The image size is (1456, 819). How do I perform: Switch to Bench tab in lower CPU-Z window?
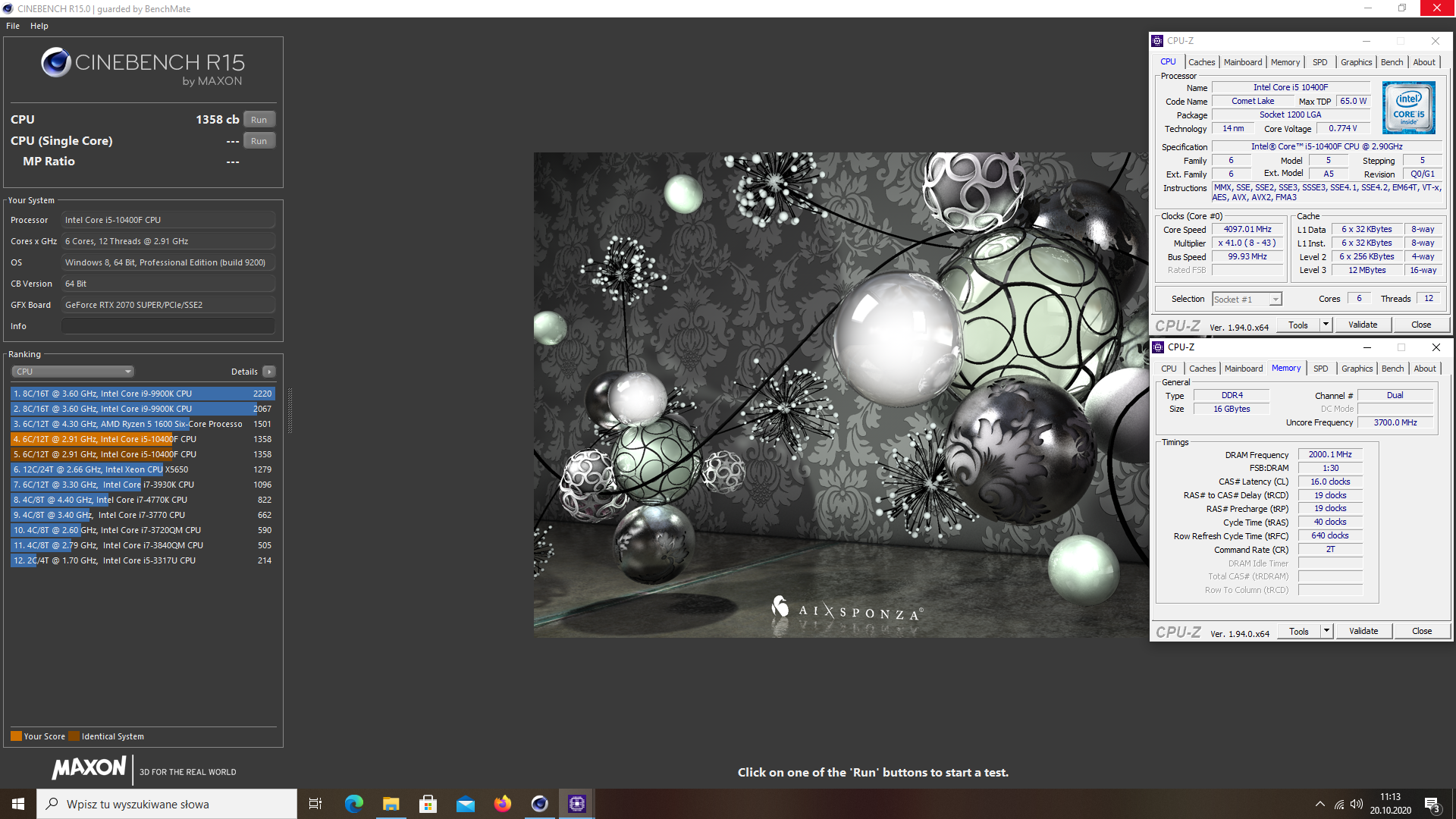[1392, 369]
